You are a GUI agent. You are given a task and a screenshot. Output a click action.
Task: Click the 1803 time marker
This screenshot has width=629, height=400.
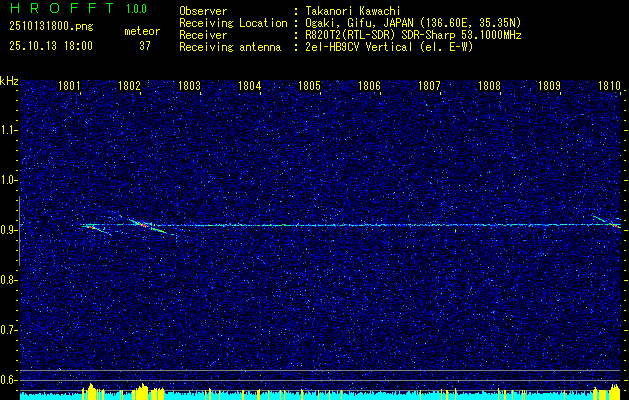pyautogui.click(x=189, y=86)
